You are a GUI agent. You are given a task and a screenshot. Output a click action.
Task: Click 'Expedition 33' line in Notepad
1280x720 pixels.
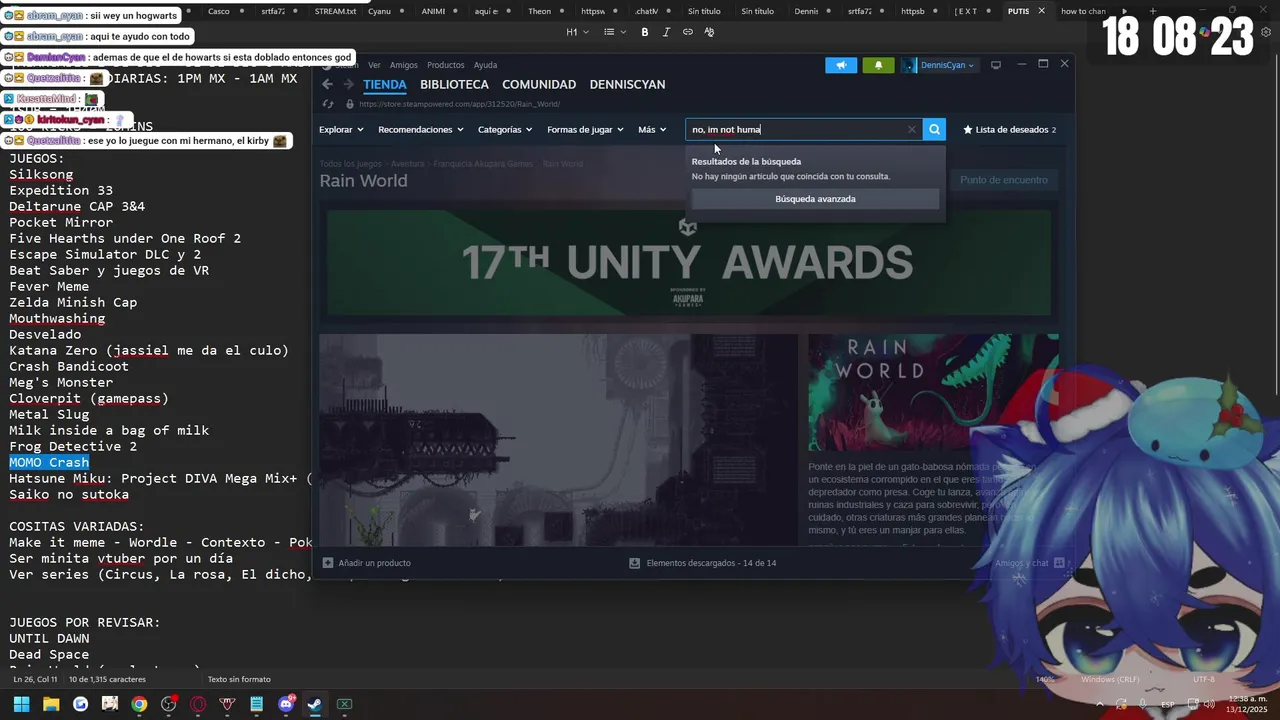coord(61,191)
